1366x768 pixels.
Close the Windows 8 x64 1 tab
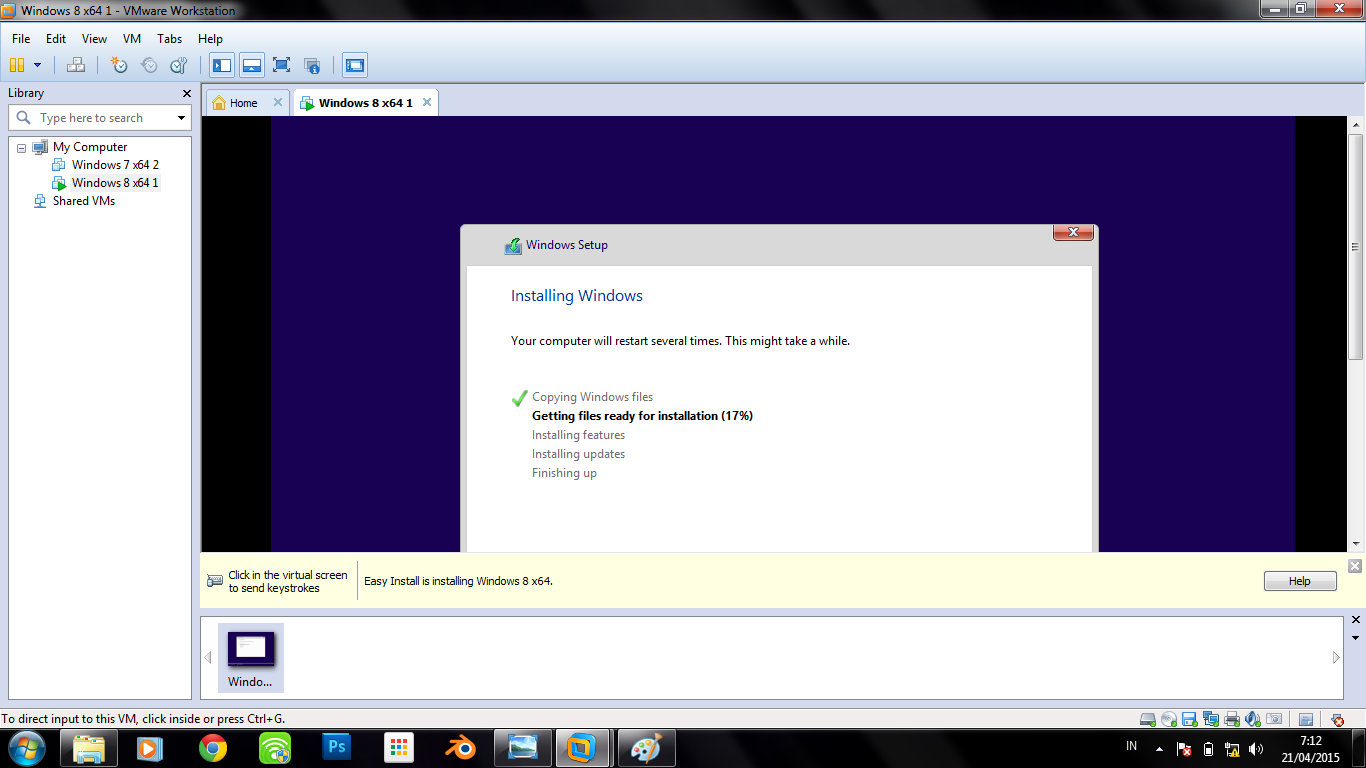pyautogui.click(x=427, y=102)
